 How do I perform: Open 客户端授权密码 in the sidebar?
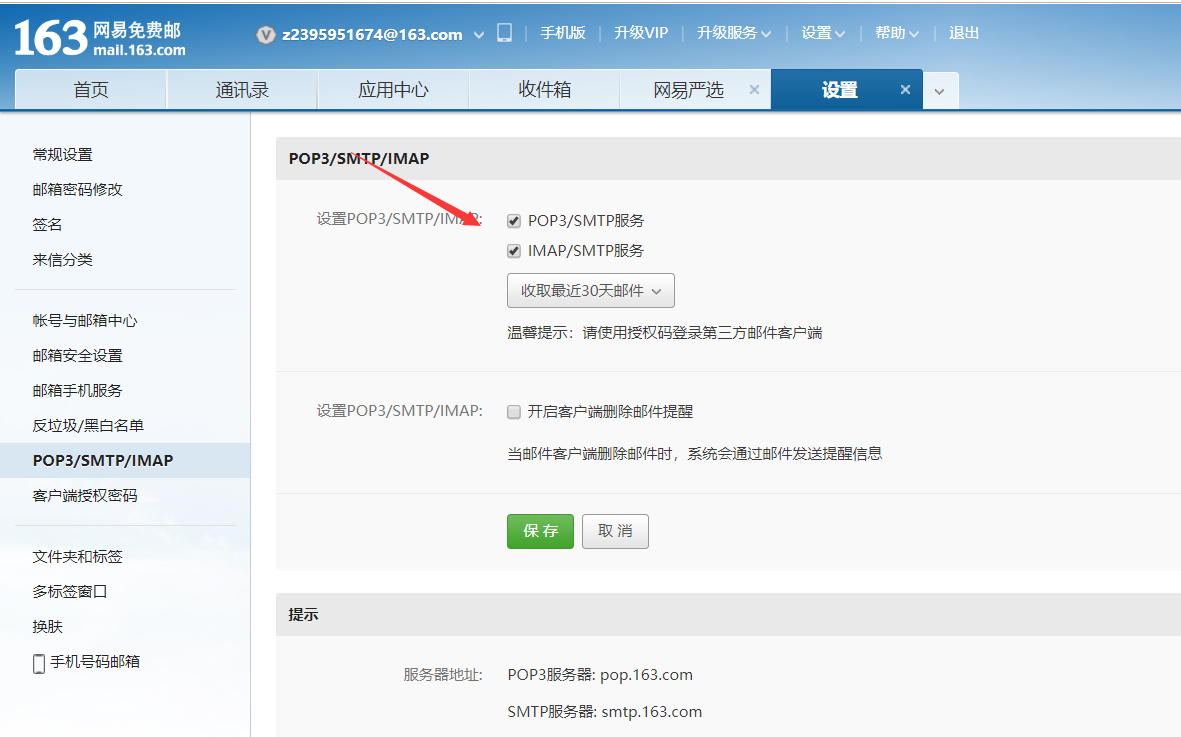[x=85, y=496]
